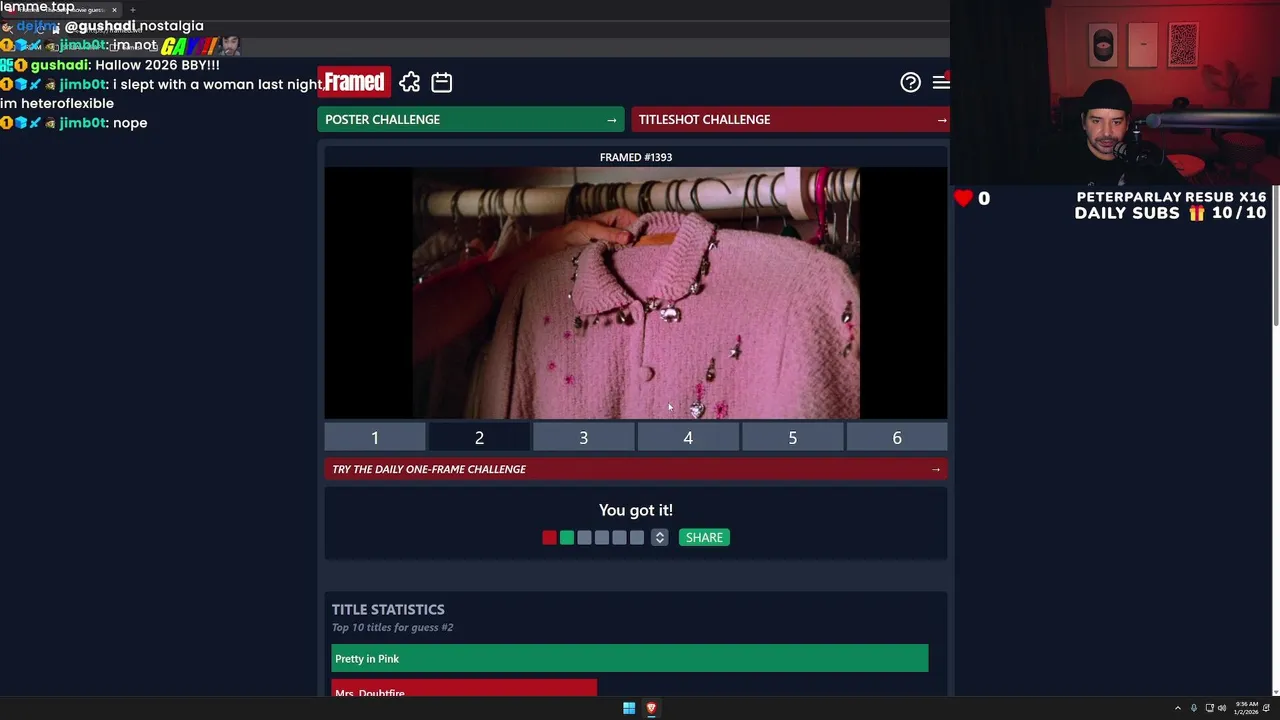Click jimb0t's name beside 'nope' message
The height and width of the screenshot is (720, 1280).
[82, 123]
